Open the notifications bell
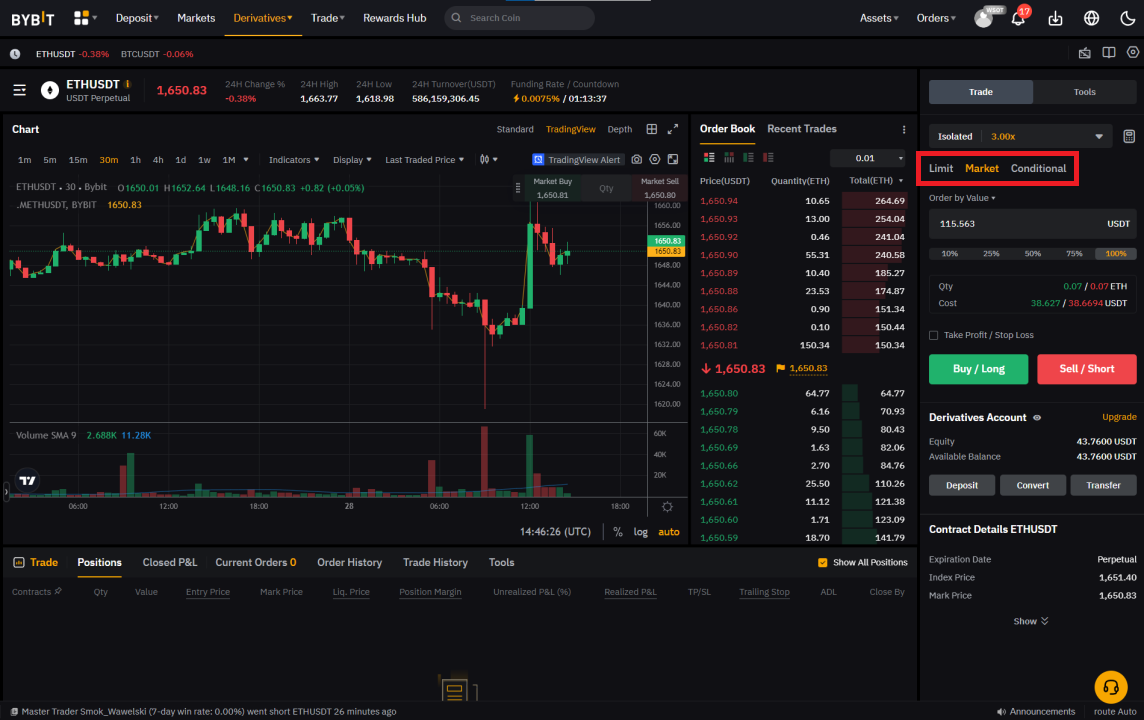 point(1018,18)
